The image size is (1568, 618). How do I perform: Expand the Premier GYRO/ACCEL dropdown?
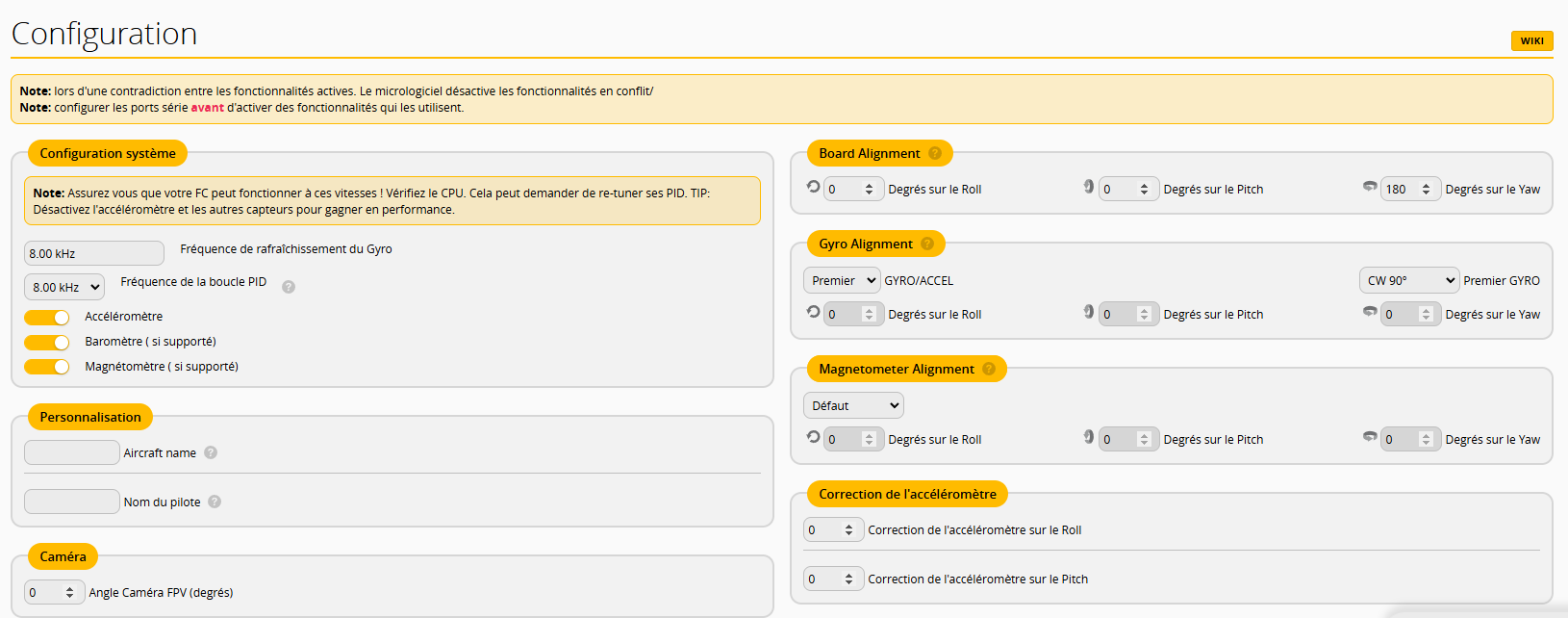pos(842,280)
